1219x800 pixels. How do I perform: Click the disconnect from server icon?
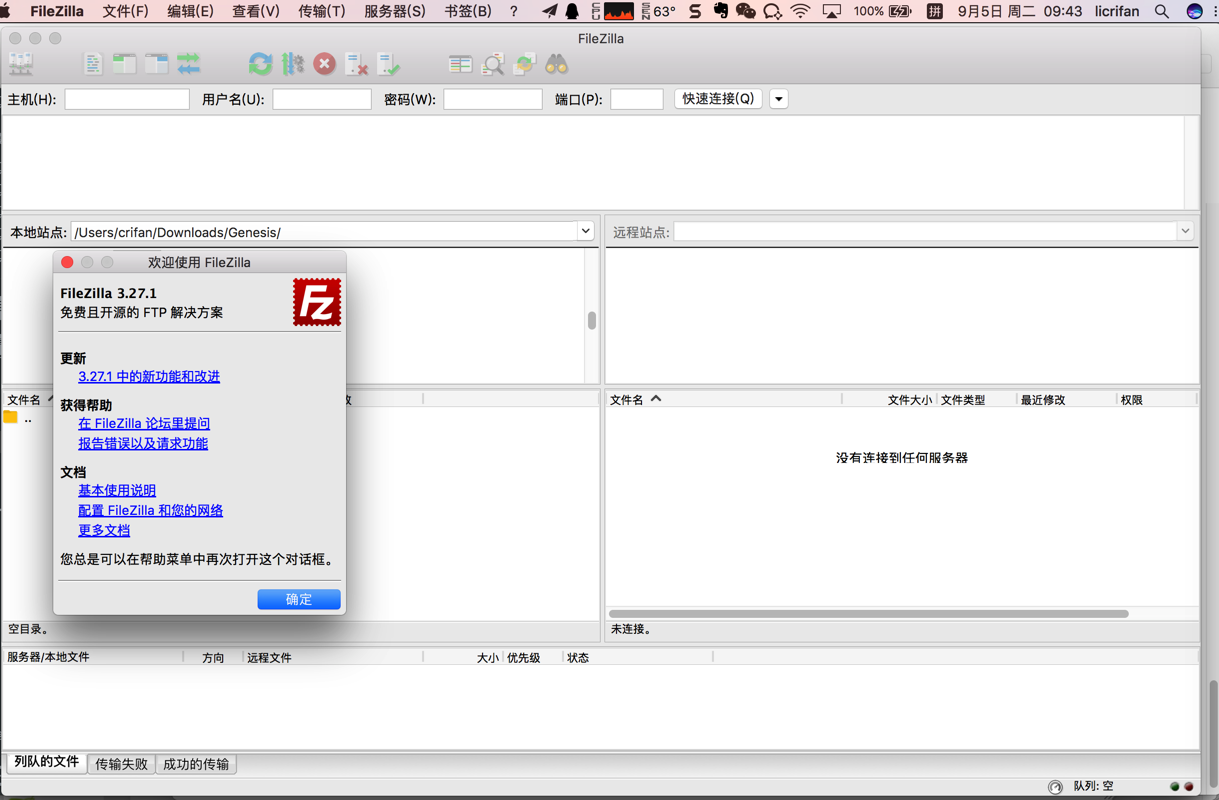point(356,64)
